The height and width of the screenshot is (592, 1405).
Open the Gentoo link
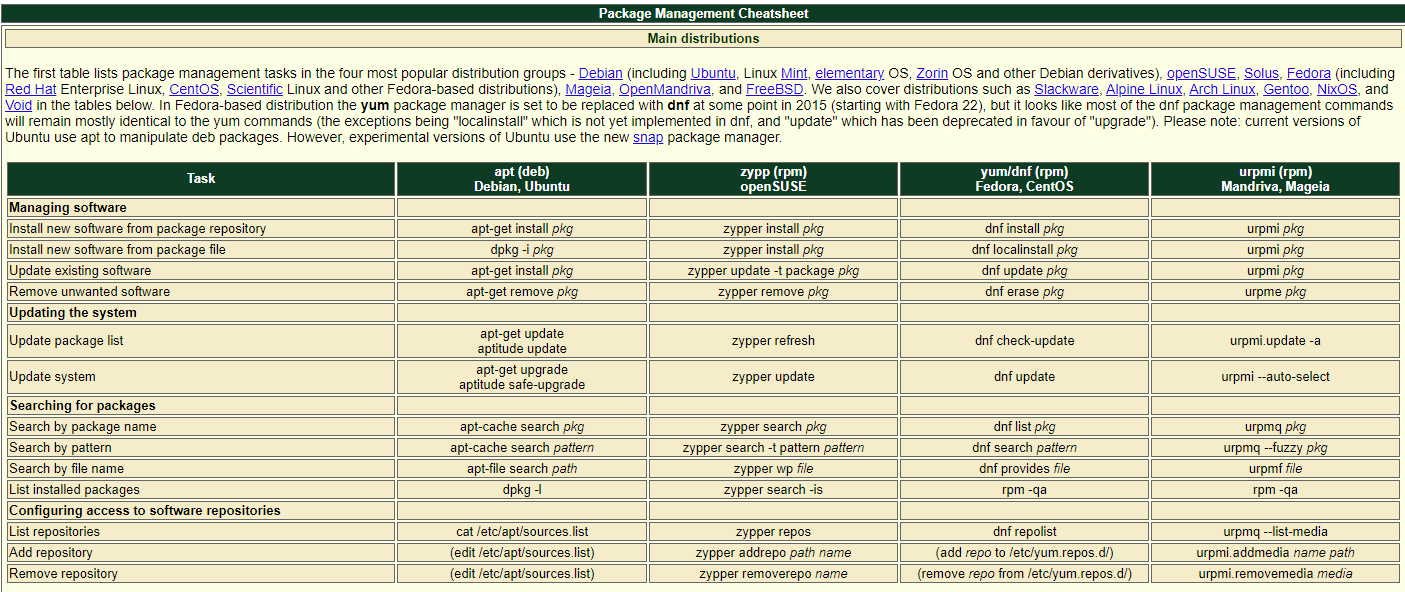[x=1286, y=89]
